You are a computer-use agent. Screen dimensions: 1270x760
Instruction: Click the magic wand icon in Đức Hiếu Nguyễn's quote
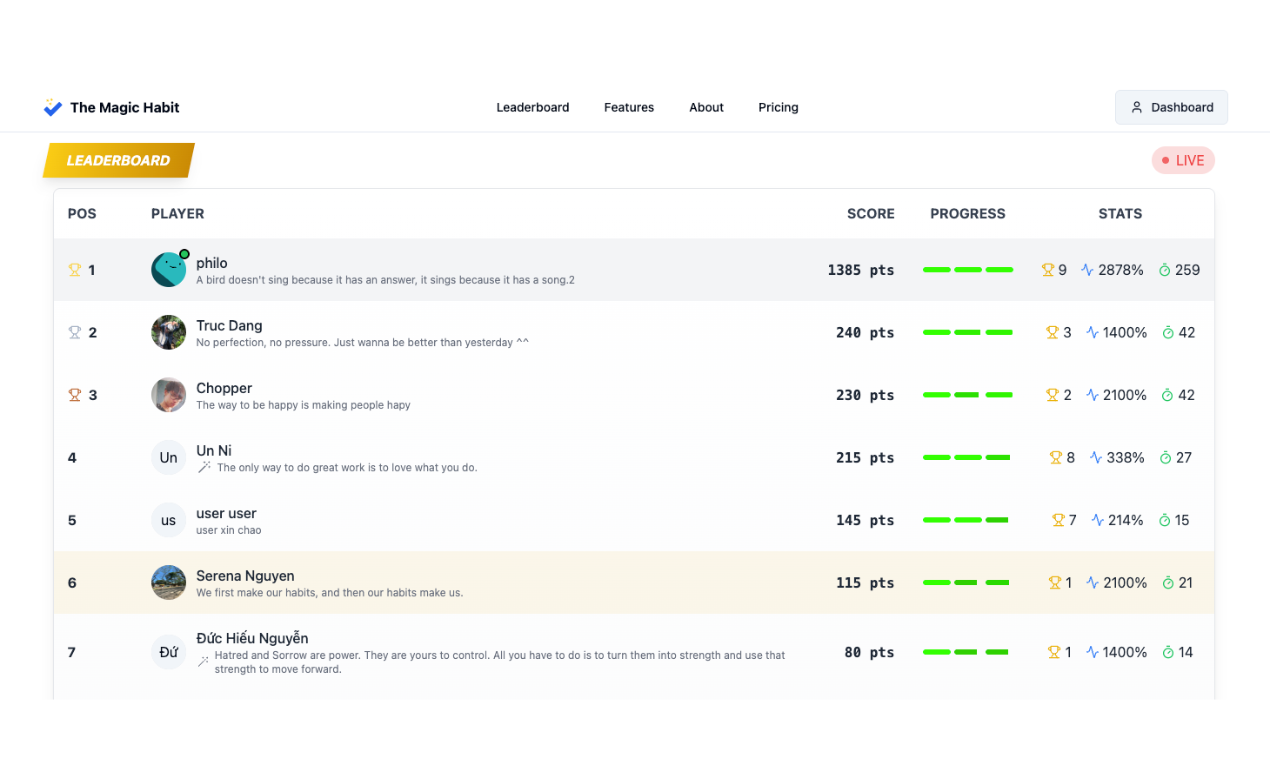click(203, 661)
